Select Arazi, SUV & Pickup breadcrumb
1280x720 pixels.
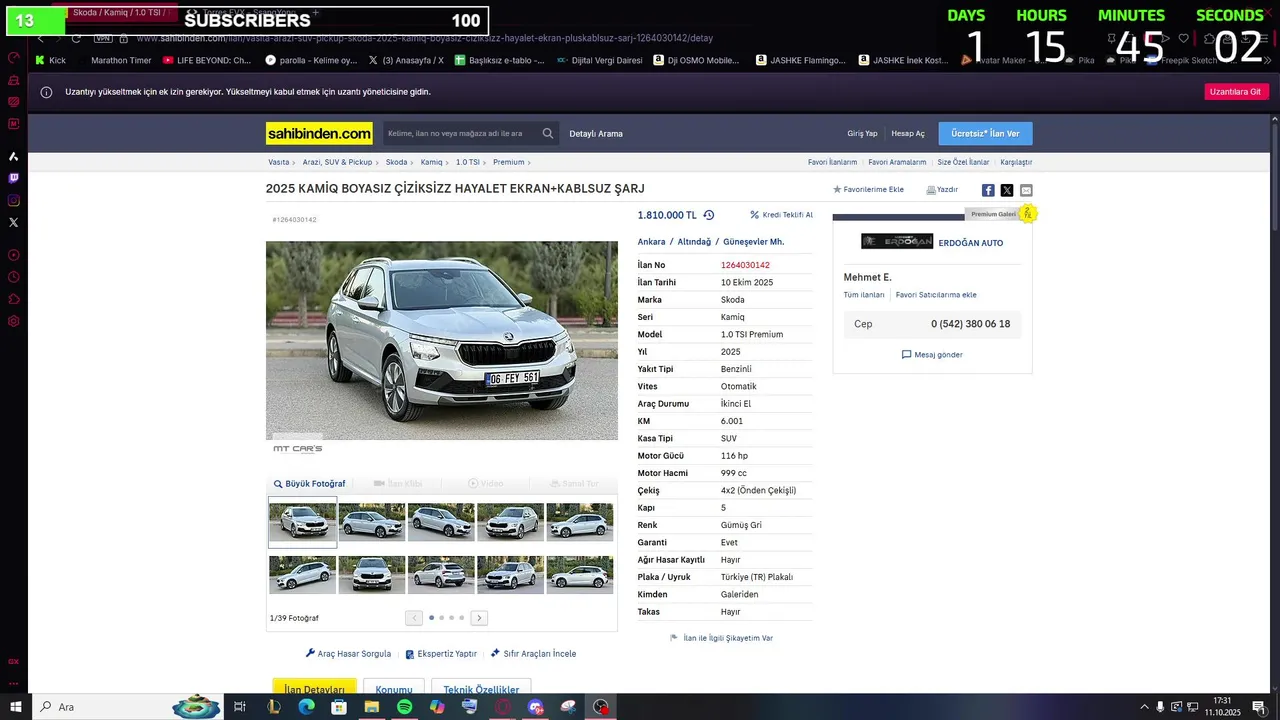(x=337, y=162)
